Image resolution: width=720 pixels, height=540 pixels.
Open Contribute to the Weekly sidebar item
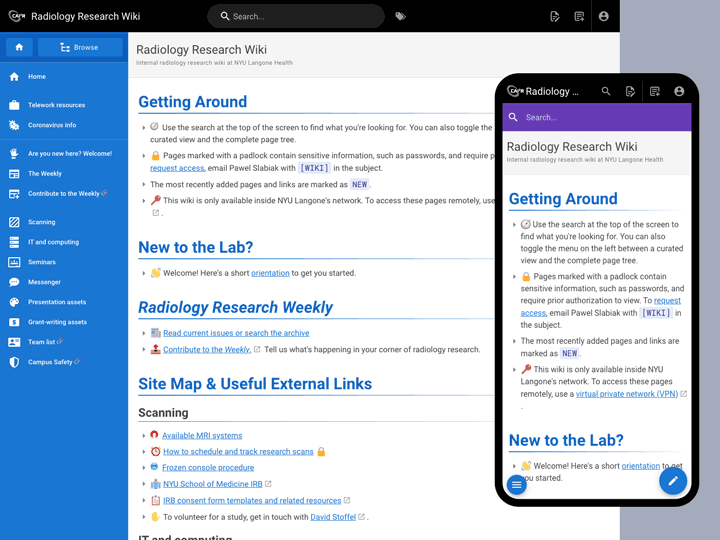64,194
